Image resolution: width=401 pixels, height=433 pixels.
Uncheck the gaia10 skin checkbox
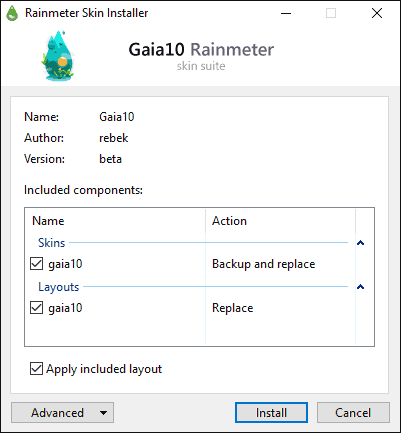pyautogui.click(x=36, y=264)
